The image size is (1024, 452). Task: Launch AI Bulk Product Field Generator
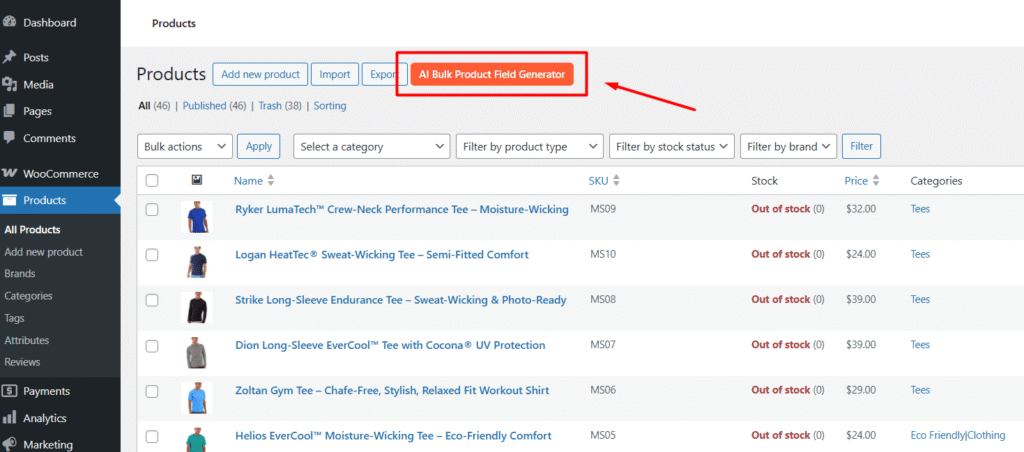492,74
